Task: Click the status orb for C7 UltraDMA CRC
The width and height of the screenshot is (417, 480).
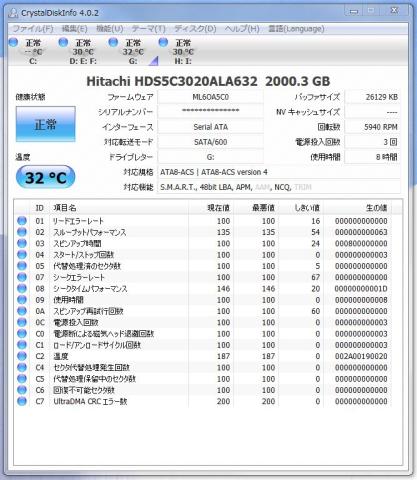Action: 22,401
